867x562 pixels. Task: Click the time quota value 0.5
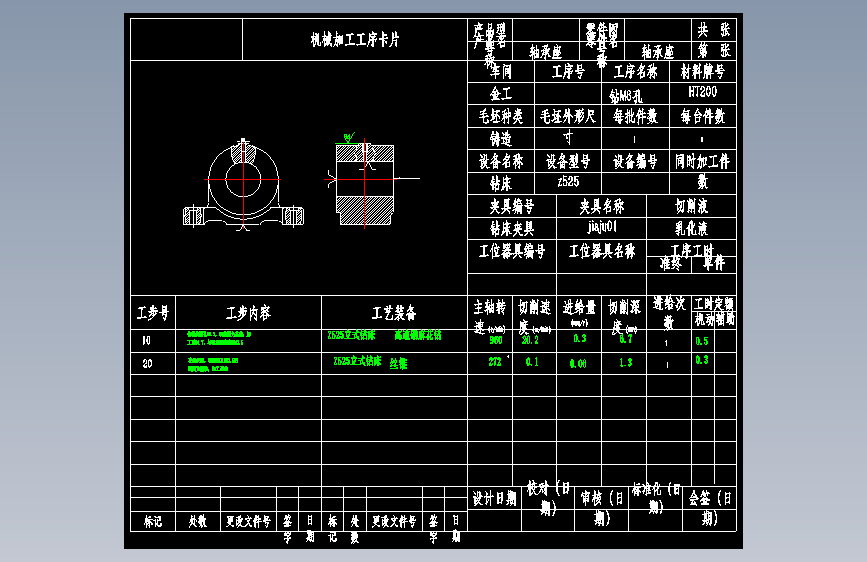[x=702, y=341]
